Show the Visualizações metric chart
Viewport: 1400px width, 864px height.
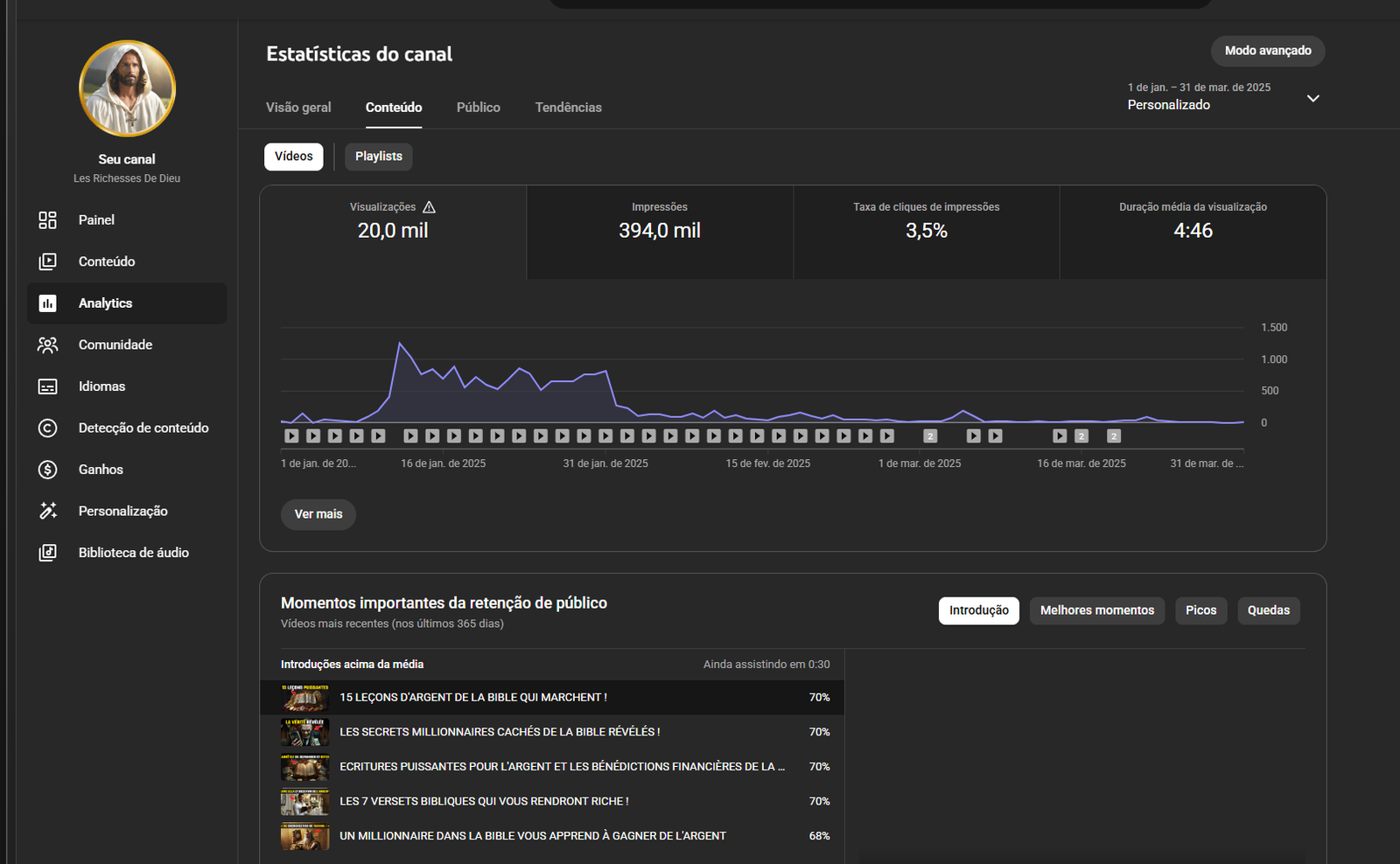tap(393, 233)
